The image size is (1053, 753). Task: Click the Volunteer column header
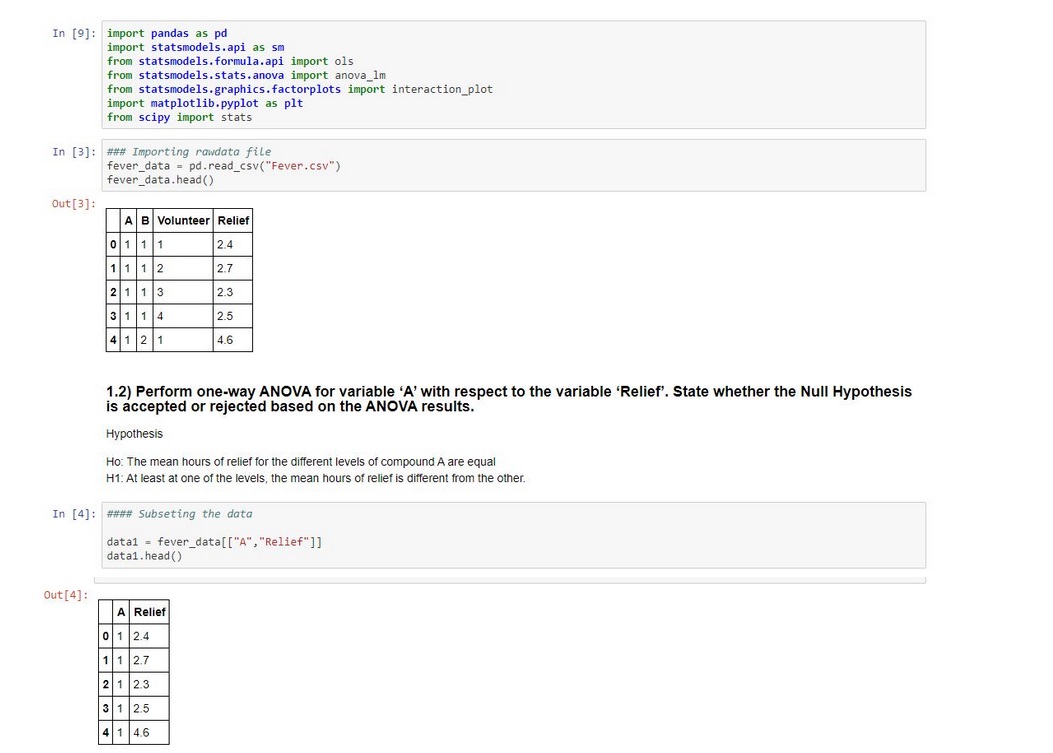[x=183, y=220]
